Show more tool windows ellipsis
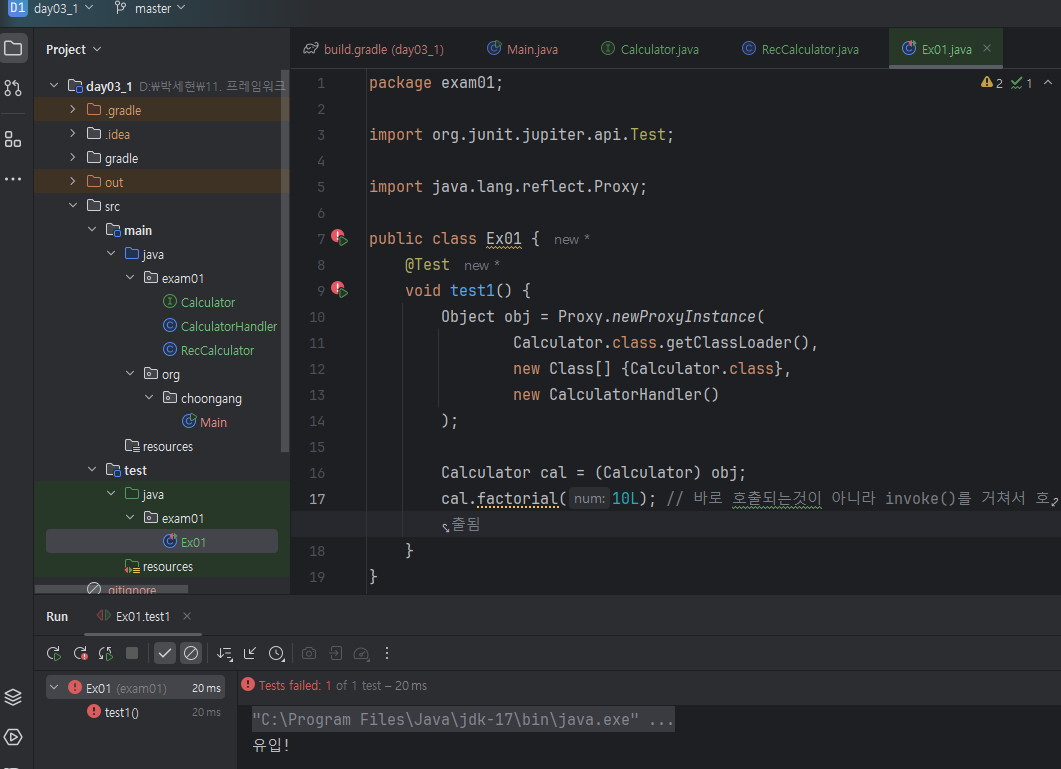1061x769 pixels. [x=14, y=179]
